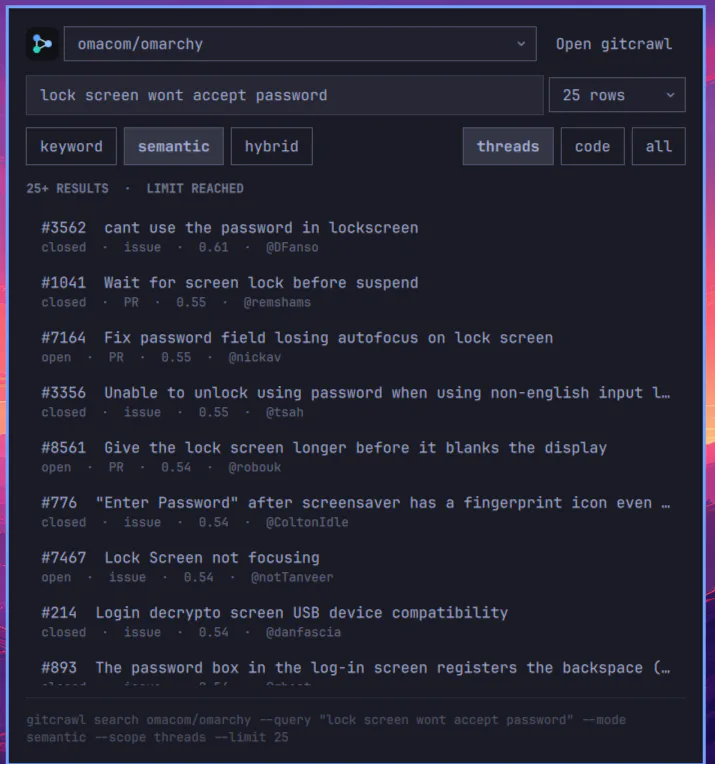This screenshot has height=764, width=715.
Task: Switch search mode to keyword
Action: (71, 146)
